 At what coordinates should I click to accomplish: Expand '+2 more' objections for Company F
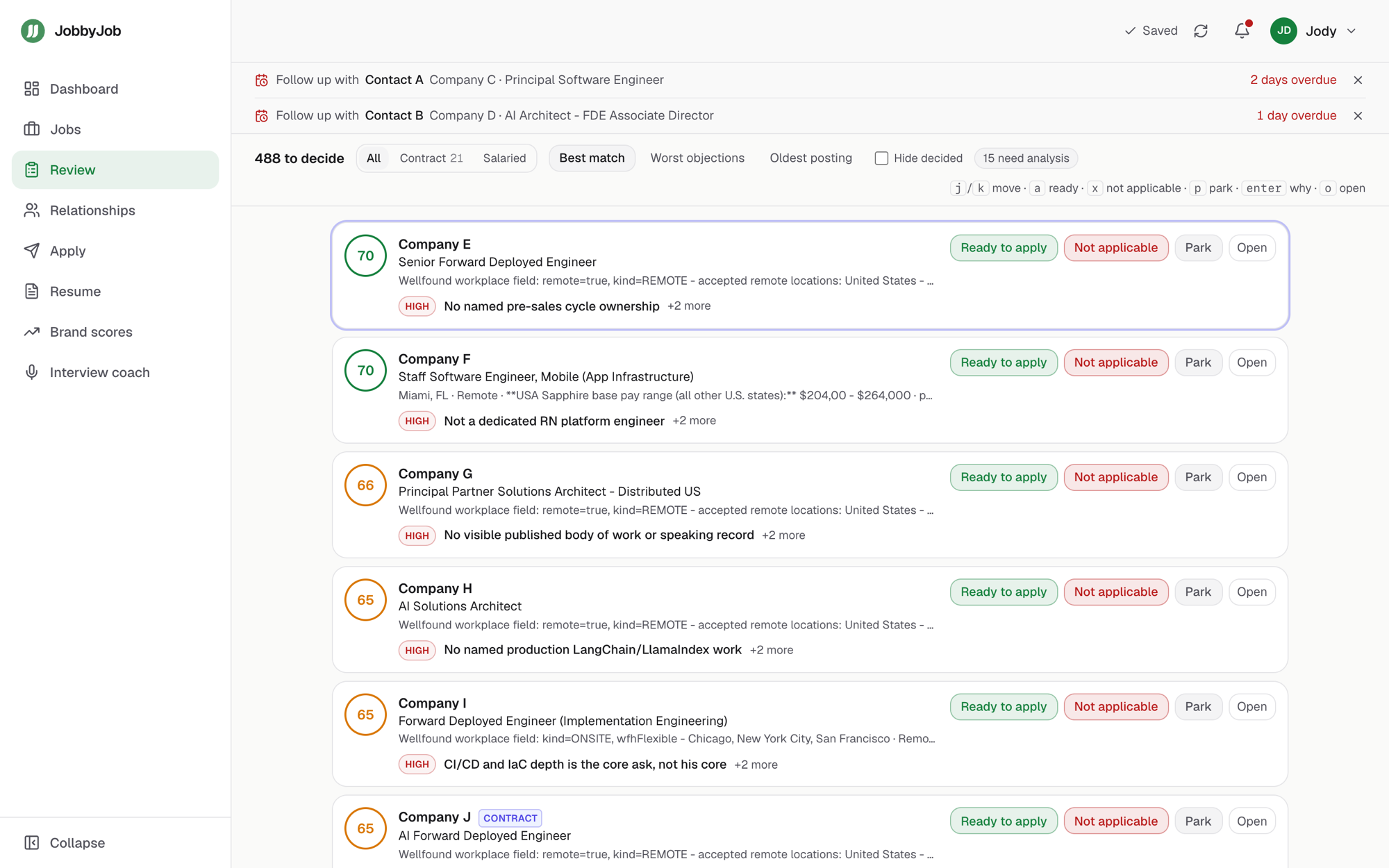click(x=694, y=421)
